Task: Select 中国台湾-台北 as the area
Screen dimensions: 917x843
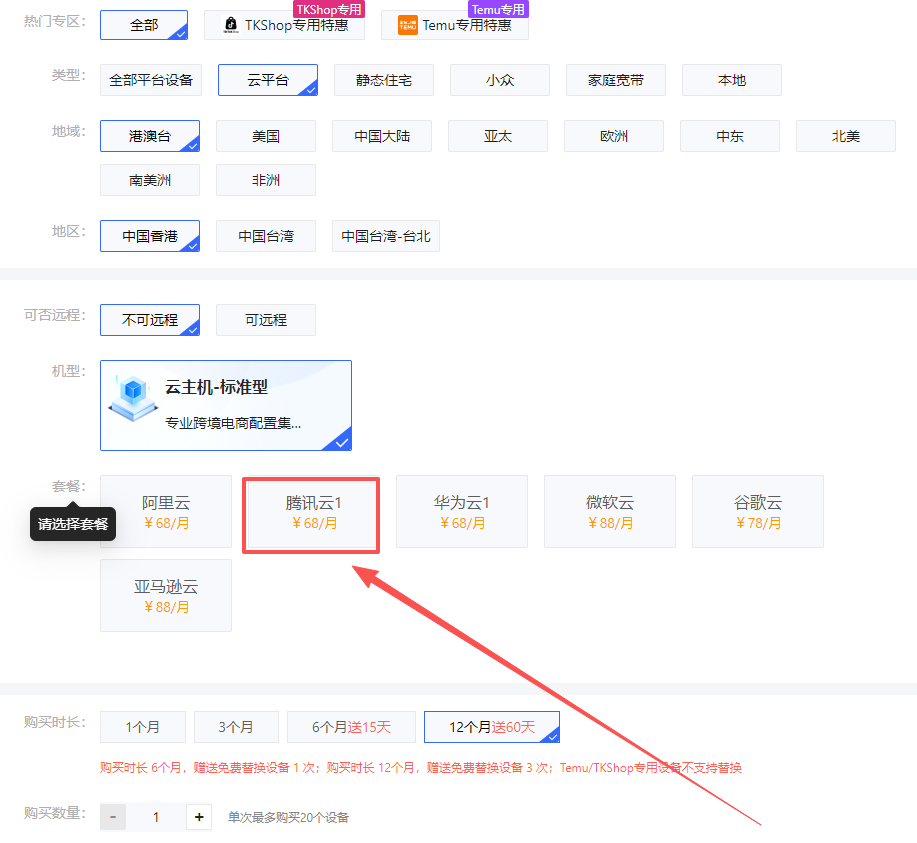Action: [x=386, y=236]
